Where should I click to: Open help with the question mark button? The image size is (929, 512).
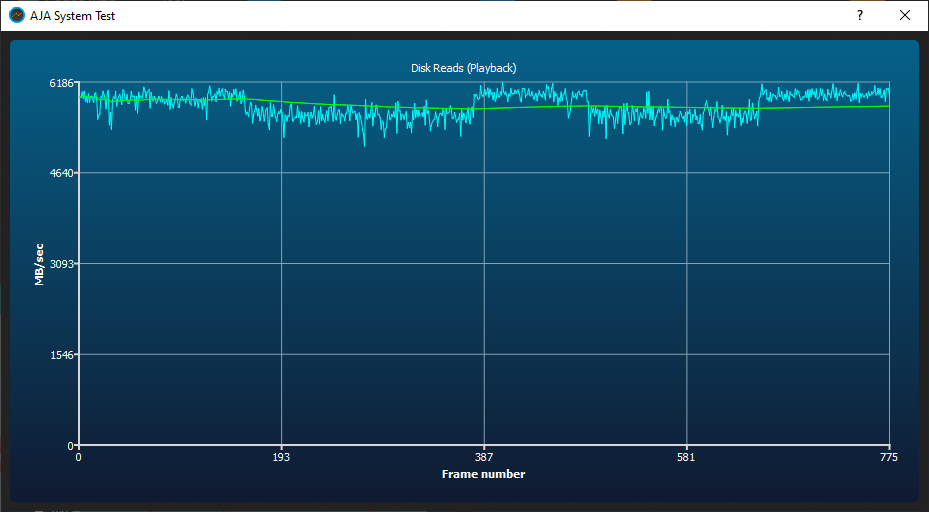pos(859,16)
